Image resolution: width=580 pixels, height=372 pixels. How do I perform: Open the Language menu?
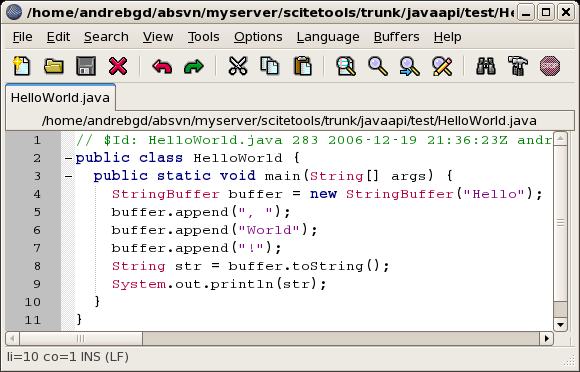click(328, 37)
